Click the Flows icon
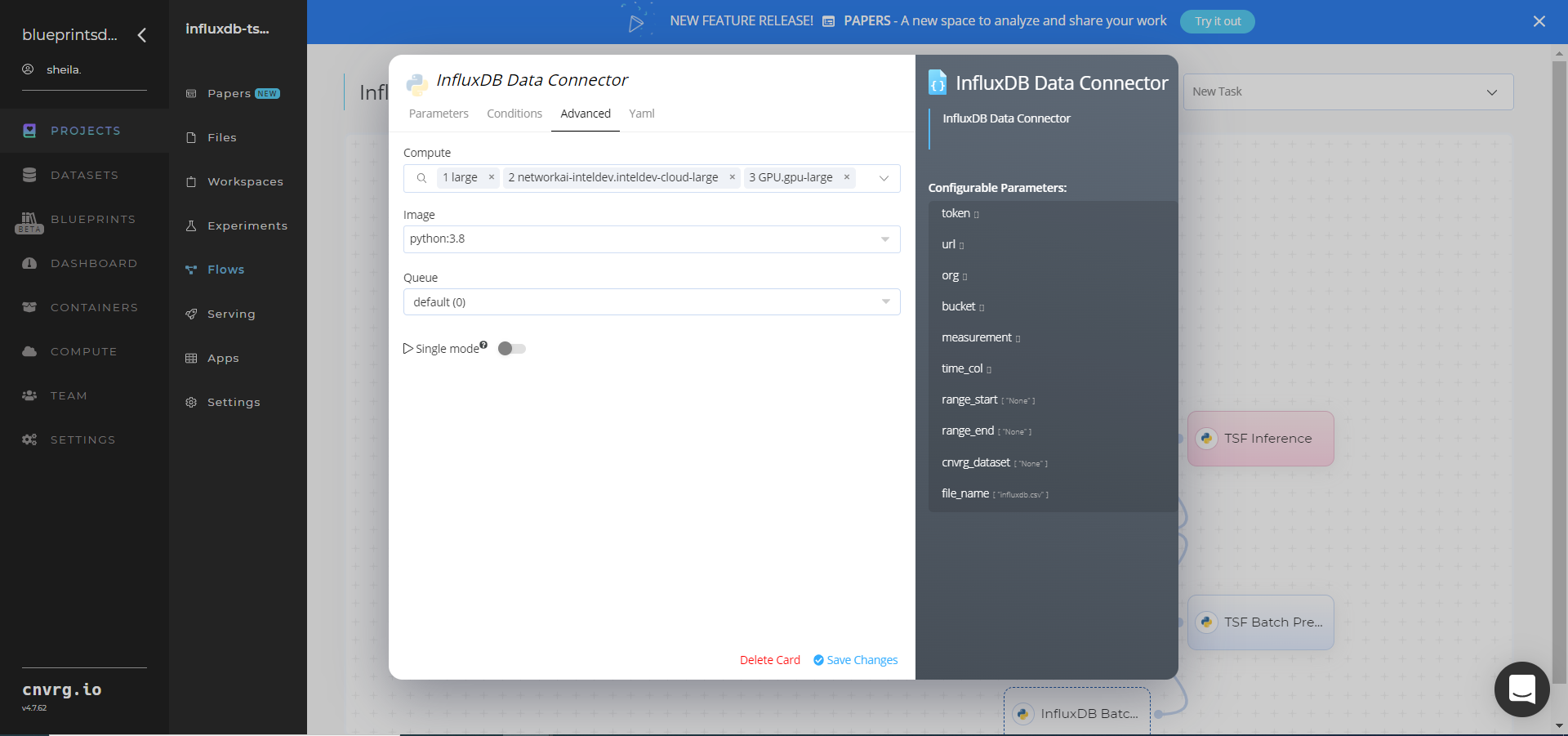The image size is (1568, 736). (x=191, y=270)
